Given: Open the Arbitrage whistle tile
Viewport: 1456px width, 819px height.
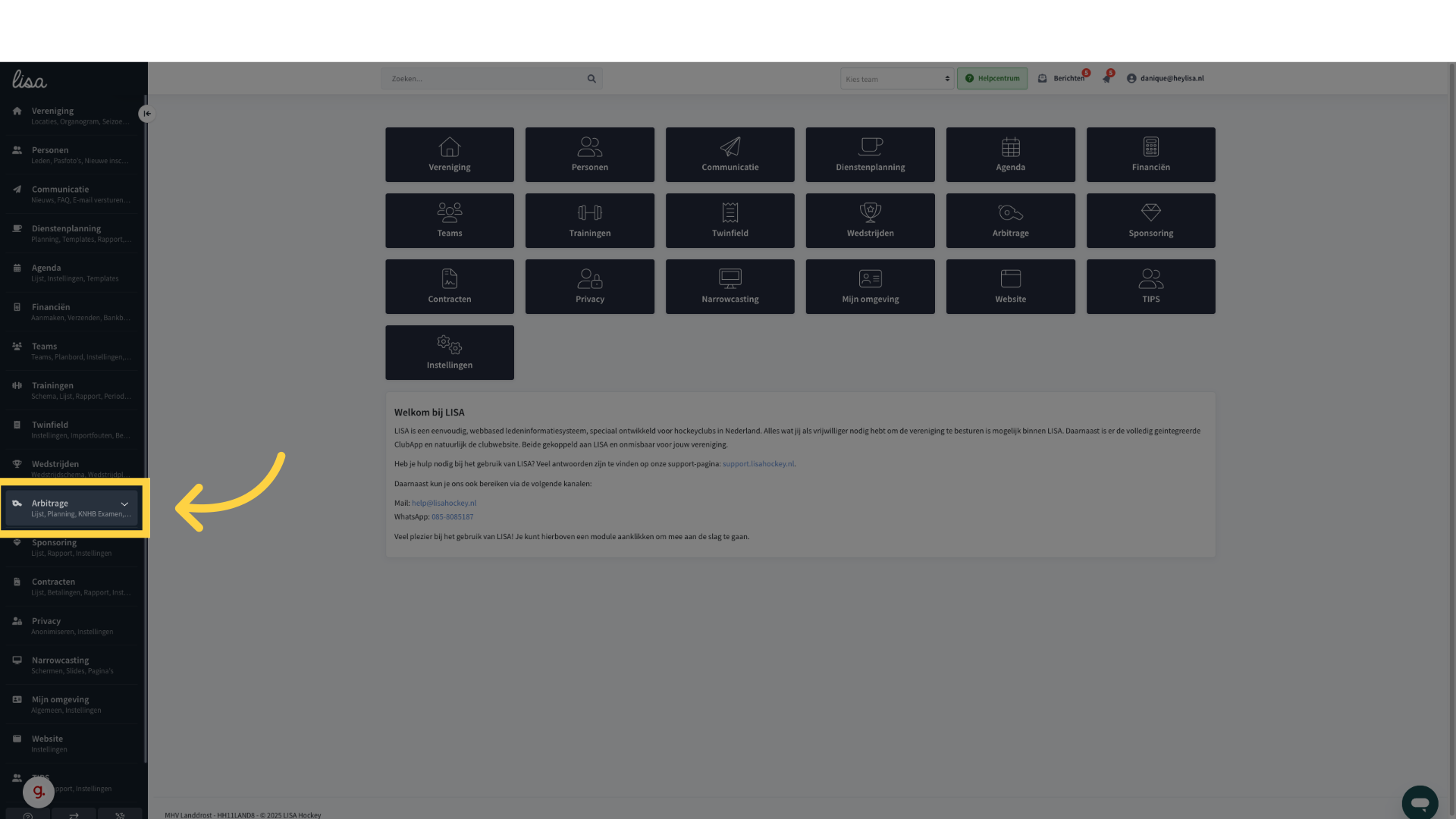Looking at the screenshot, I should click(x=1011, y=221).
